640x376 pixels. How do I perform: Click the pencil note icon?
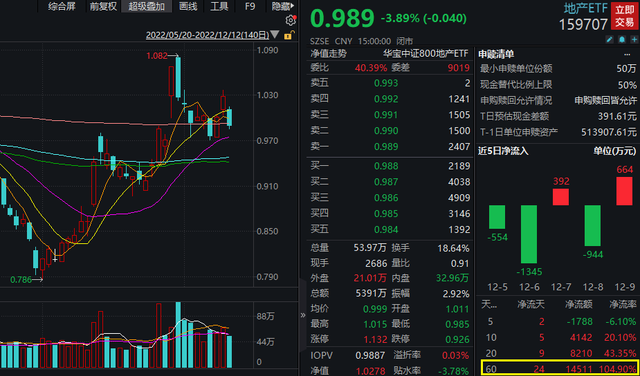pyautogui.click(x=610, y=40)
